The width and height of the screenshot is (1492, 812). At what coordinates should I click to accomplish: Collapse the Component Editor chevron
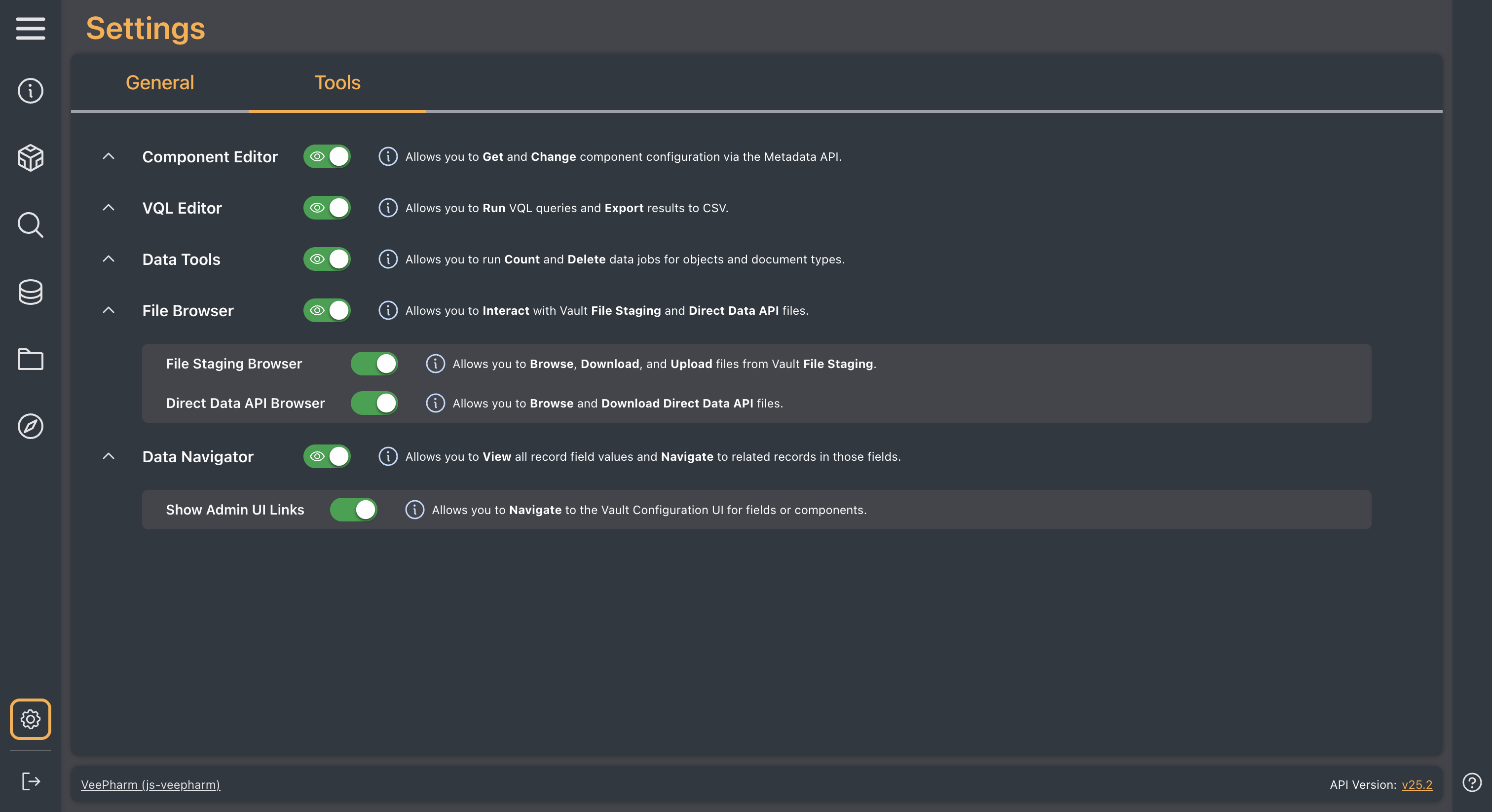click(x=109, y=156)
